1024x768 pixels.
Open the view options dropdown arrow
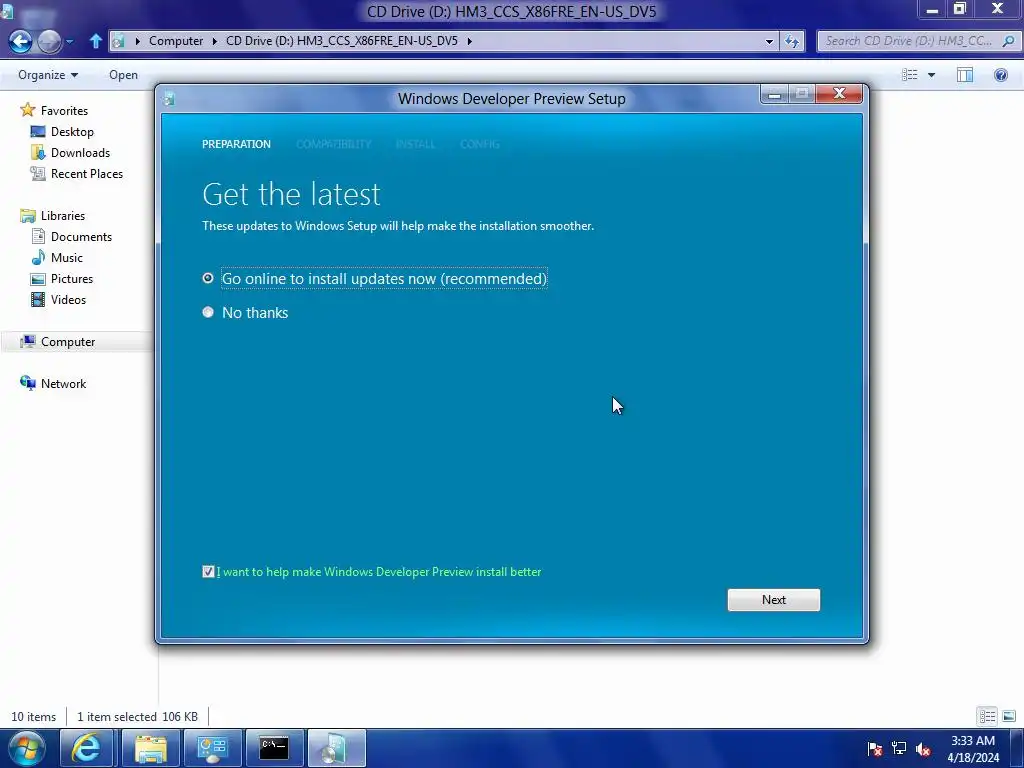(x=932, y=75)
